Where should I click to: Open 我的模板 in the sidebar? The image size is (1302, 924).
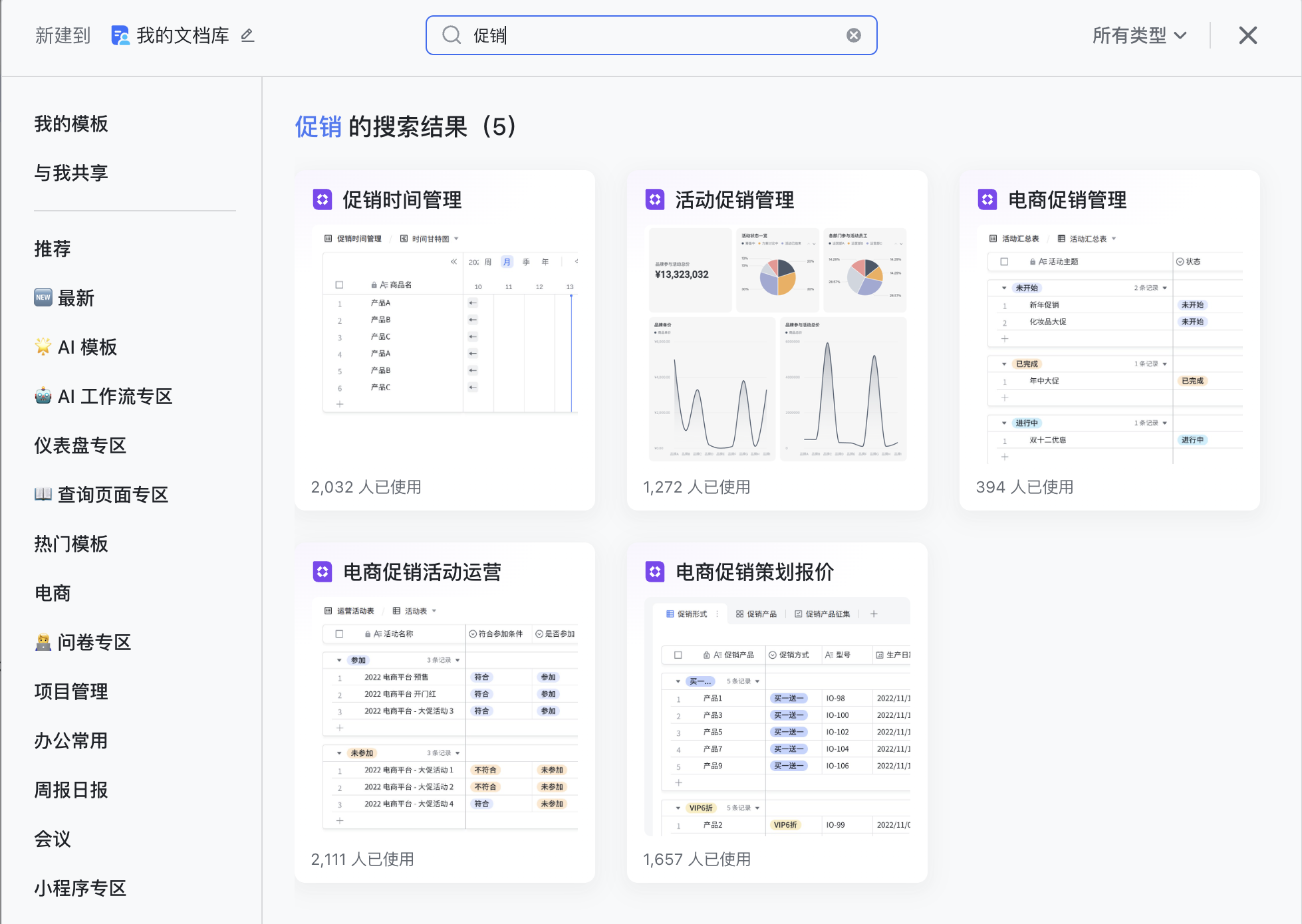[x=71, y=124]
